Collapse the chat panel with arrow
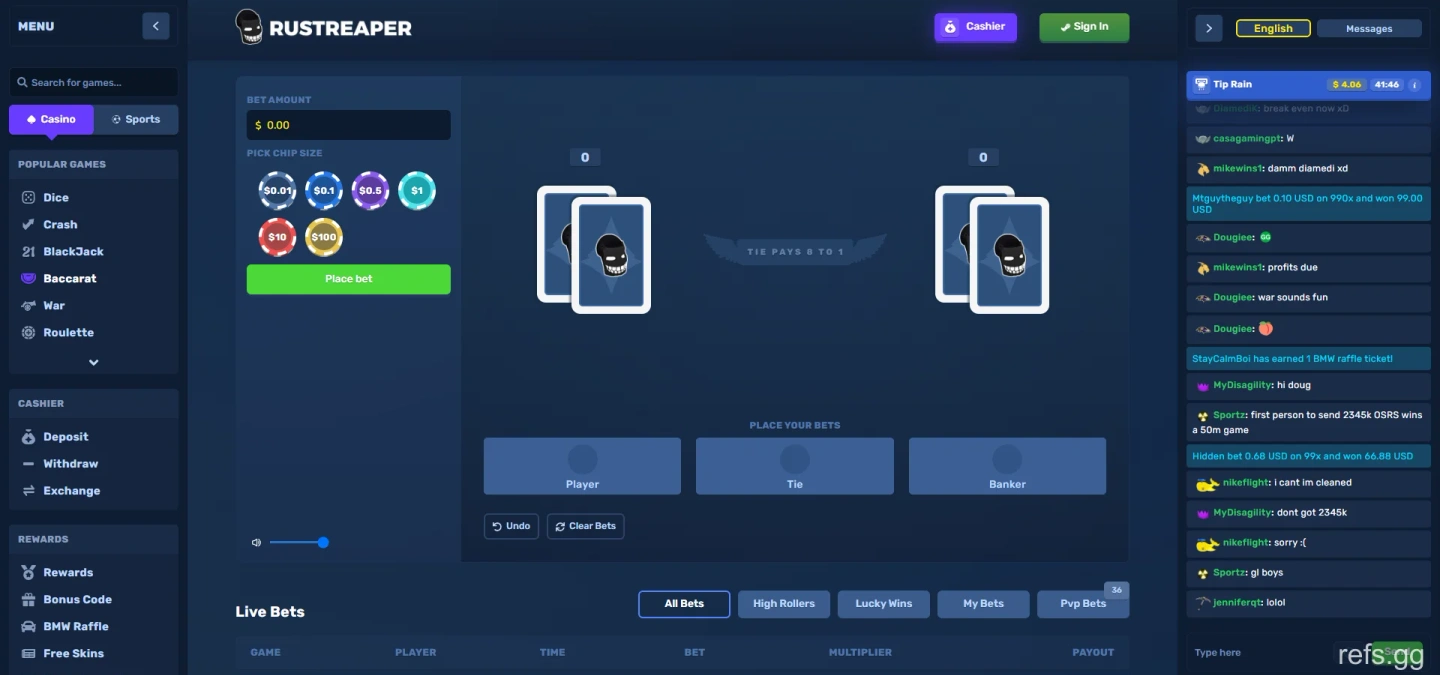The image size is (1440, 675). point(1209,28)
